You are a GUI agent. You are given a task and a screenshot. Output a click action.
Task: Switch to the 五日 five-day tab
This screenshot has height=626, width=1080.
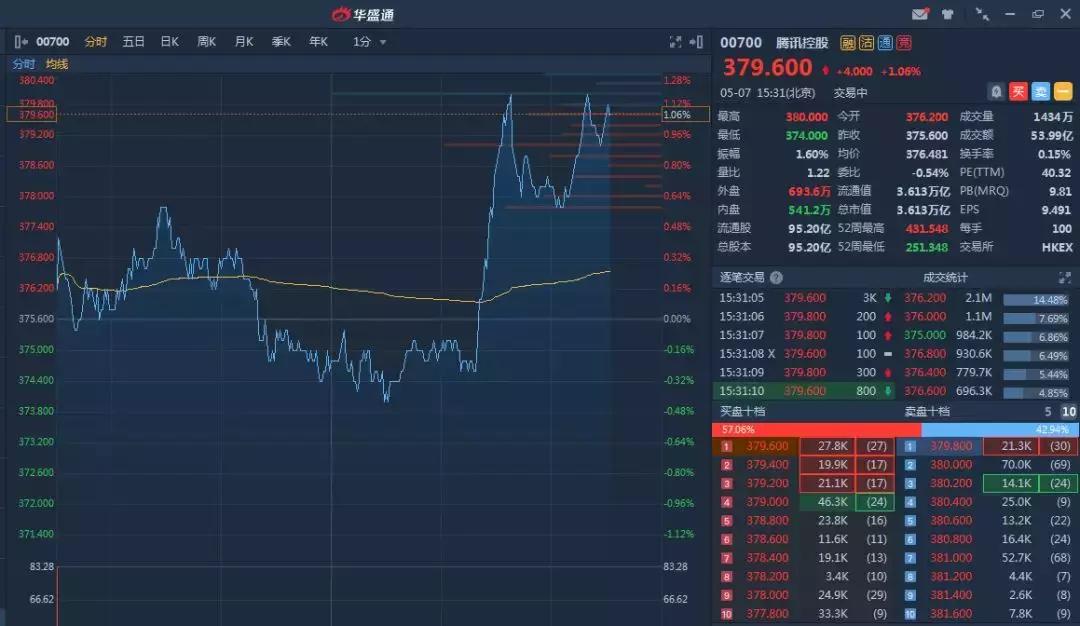133,42
